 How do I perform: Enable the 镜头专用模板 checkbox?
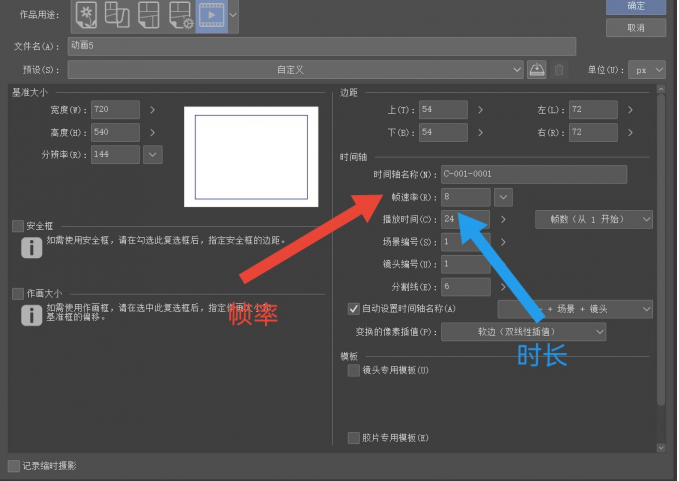(354, 371)
